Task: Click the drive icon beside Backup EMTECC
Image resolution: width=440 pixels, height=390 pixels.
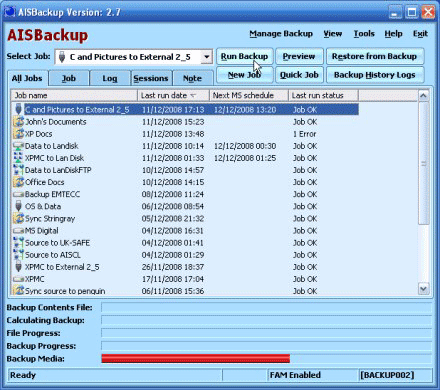Action: pyautogui.click(x=18, y=194)
